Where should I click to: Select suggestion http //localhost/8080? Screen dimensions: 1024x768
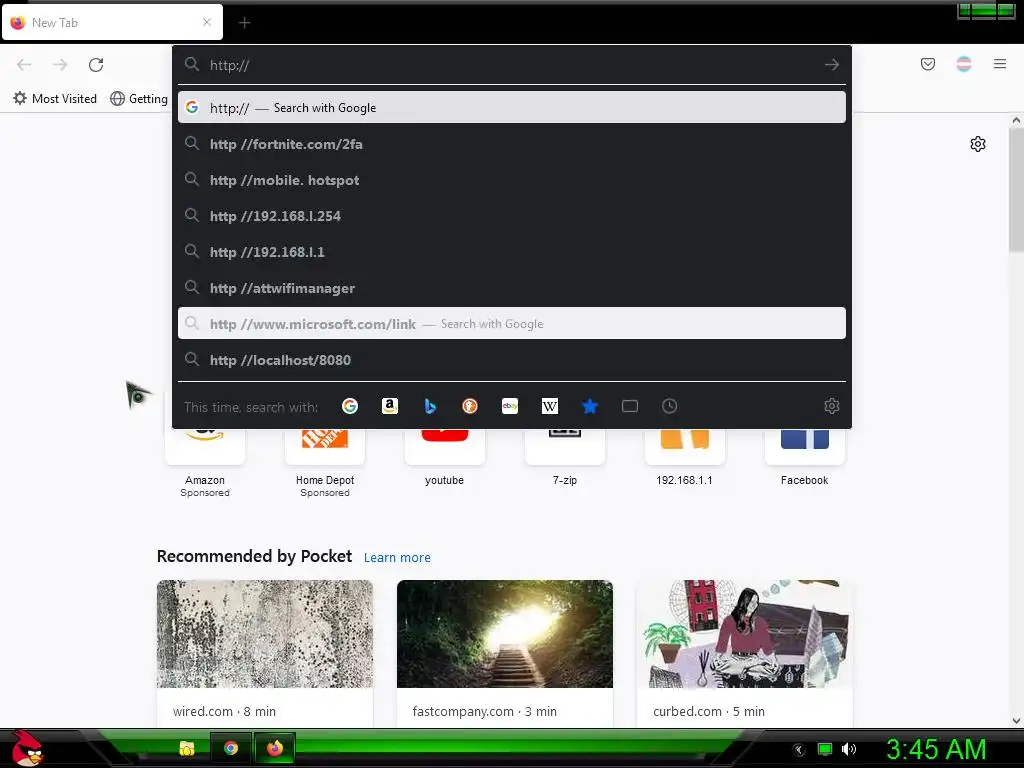(x=511, y=359)
